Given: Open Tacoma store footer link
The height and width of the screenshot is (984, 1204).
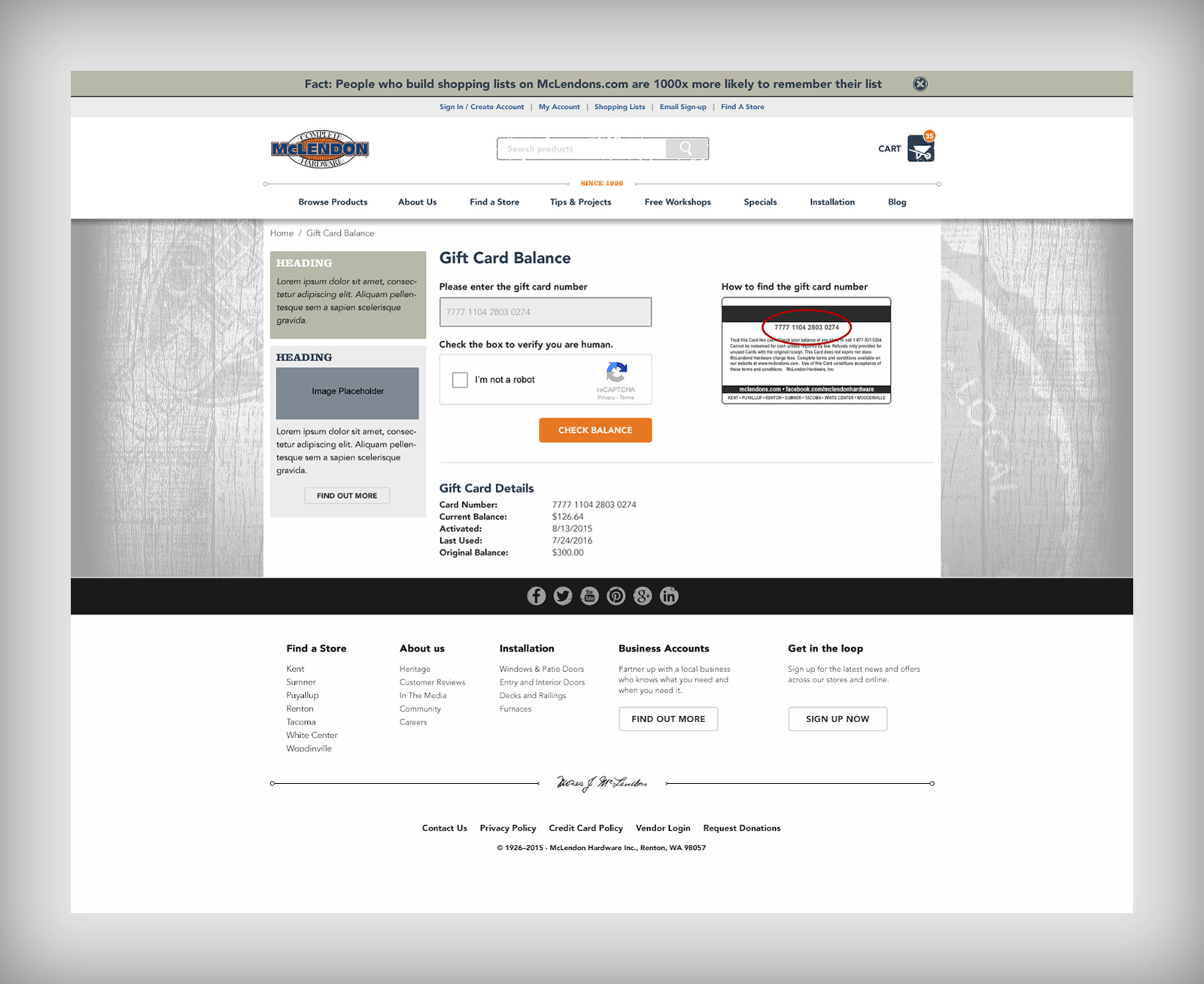Looking at the screenshot, I should click(x=301, y=722).
